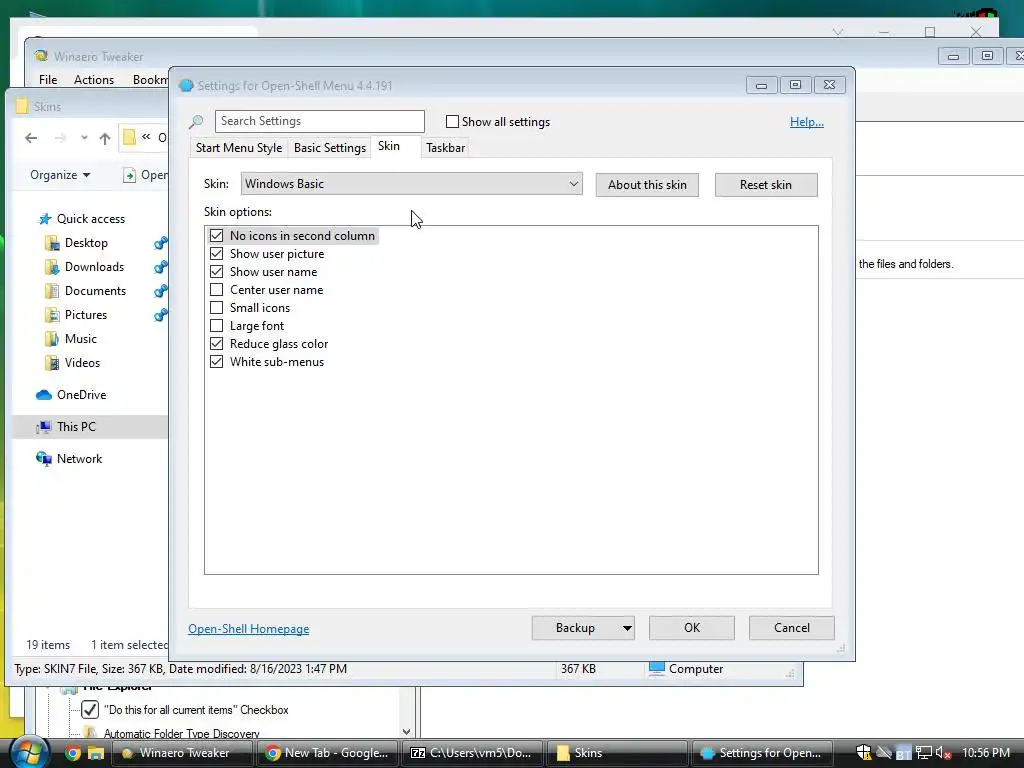The image size is (1024, 768).
Task: Switch to the 7-Zip C:\Users taskbar button
Action: 472,753
